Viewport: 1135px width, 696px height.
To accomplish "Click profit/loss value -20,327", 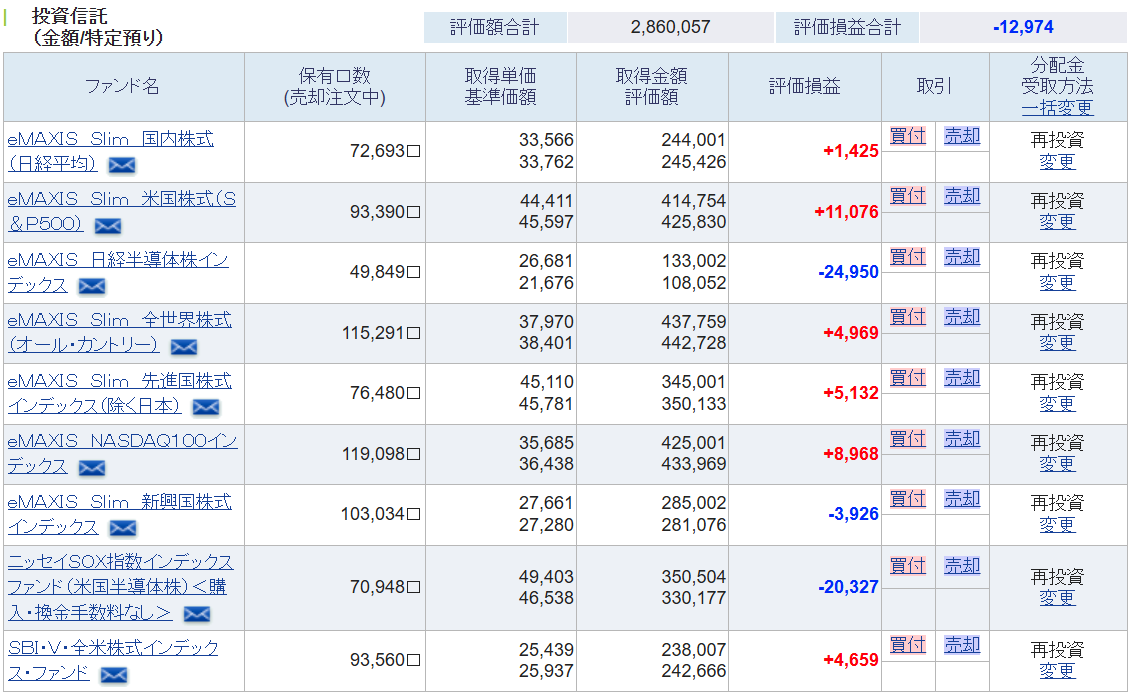I will pyautogui.click(x=848, y=587).
